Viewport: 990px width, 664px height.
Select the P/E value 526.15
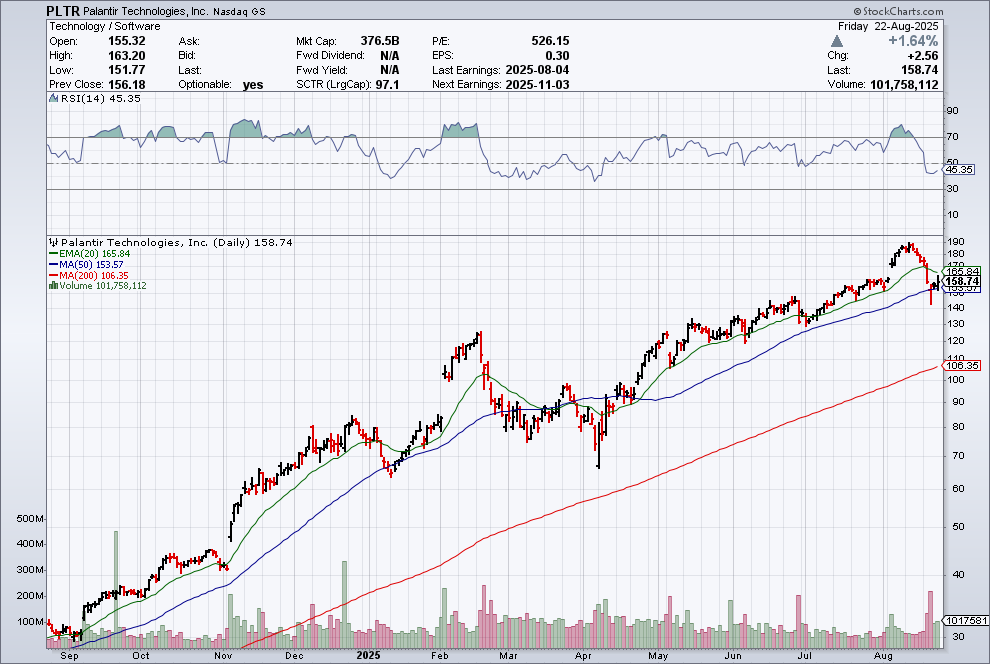[550, 41]
